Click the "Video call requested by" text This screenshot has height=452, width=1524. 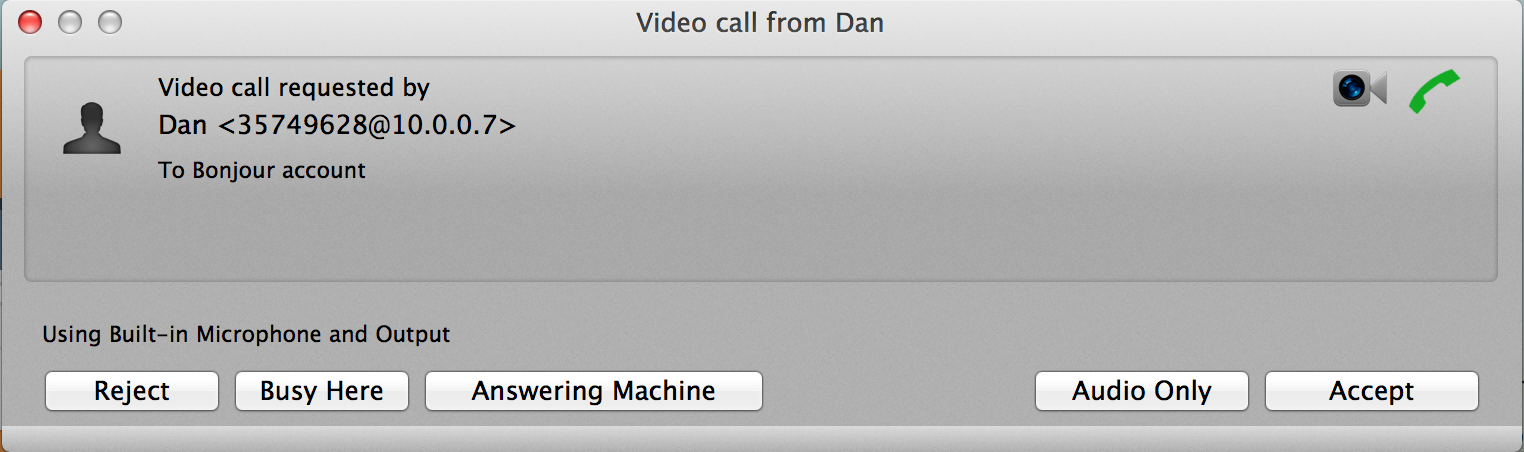[294, 88]
